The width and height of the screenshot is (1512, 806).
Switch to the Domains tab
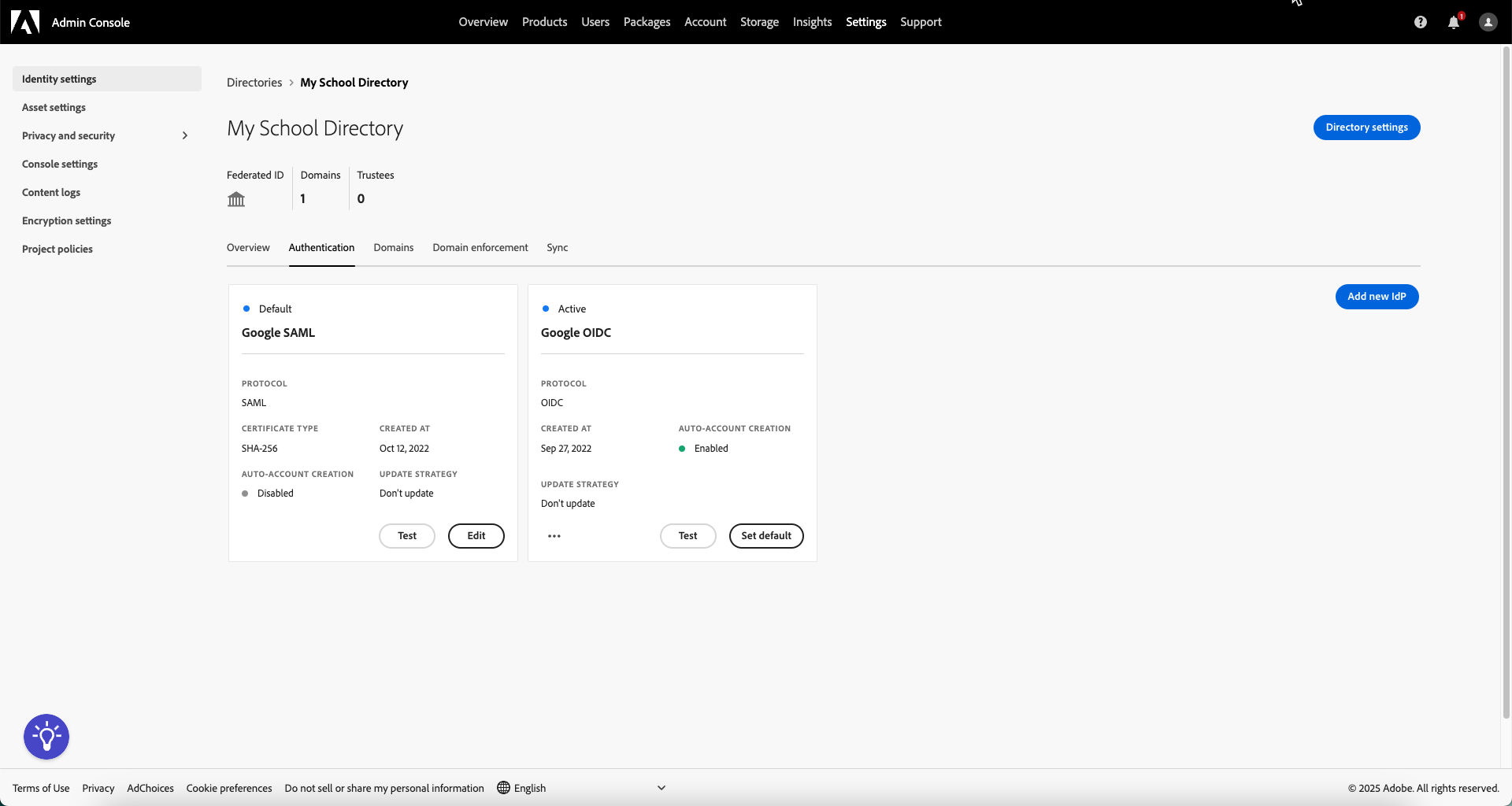tap(393, 247)
